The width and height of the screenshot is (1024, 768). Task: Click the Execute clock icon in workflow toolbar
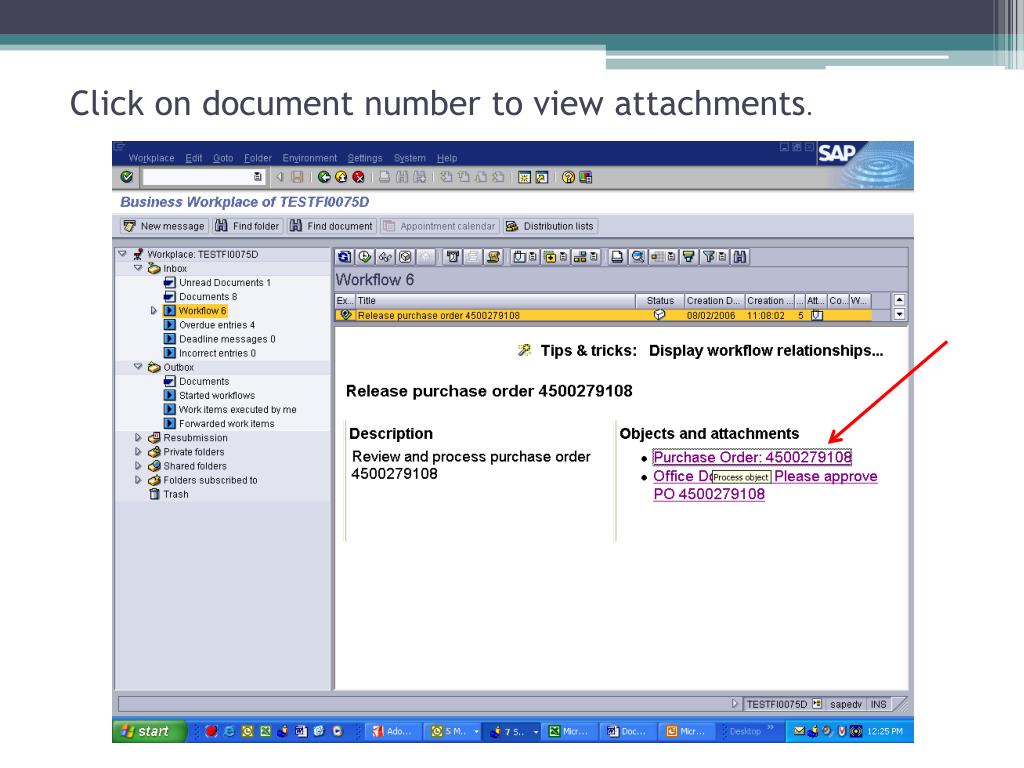364,257
